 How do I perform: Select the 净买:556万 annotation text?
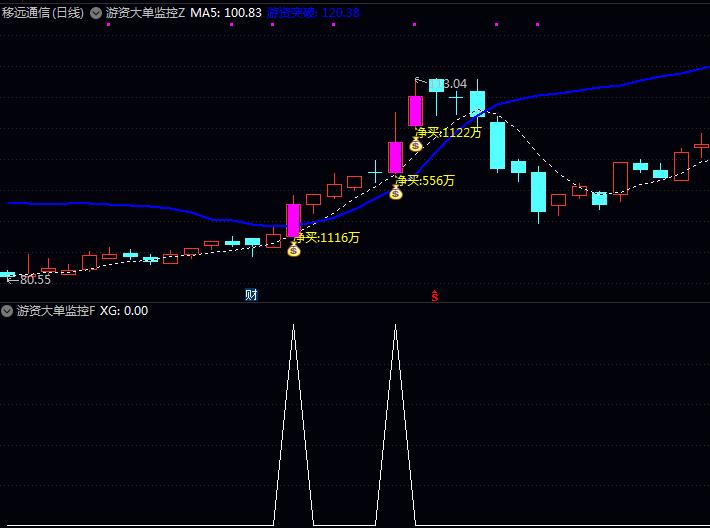tap(425, 180)
